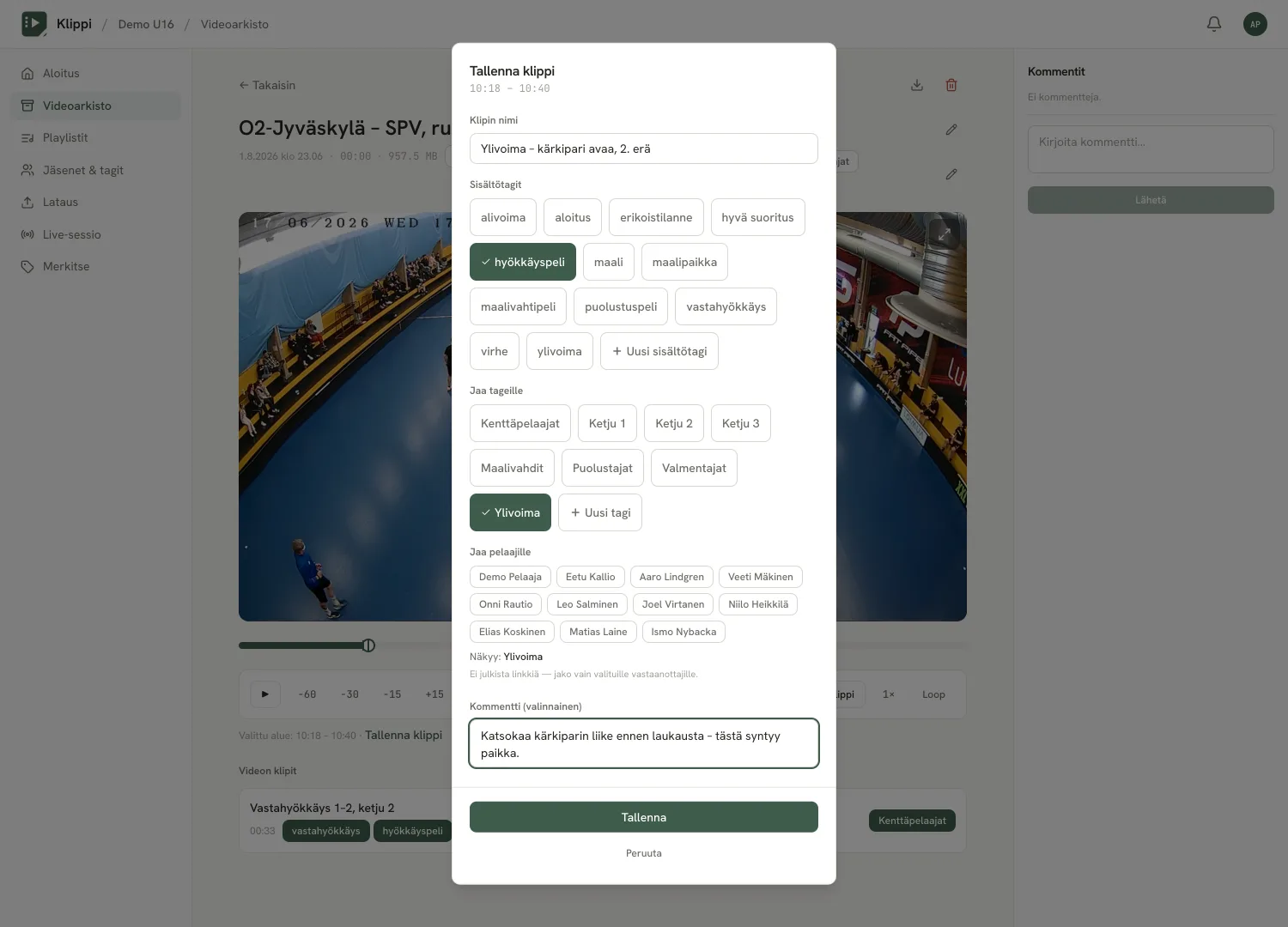Click the play button in the controls

click(265, 694)
